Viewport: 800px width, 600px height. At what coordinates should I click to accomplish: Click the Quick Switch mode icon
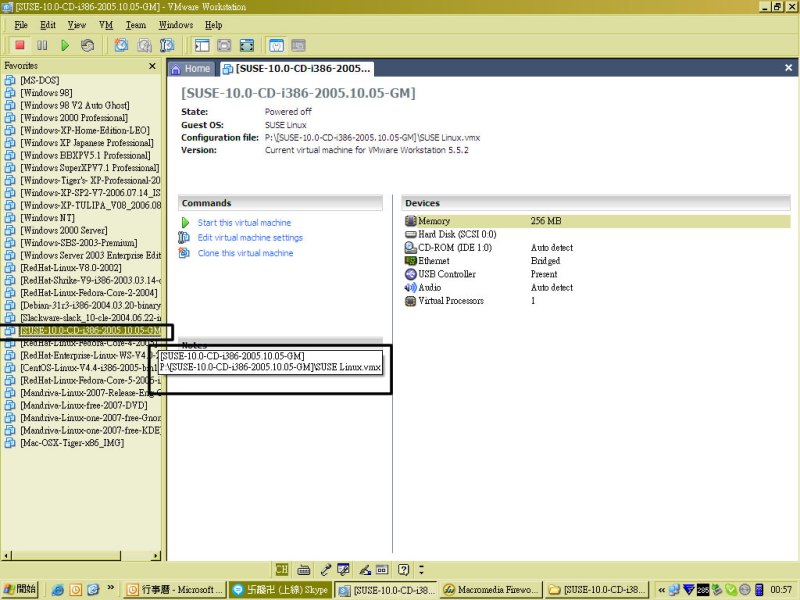[224, 45]
